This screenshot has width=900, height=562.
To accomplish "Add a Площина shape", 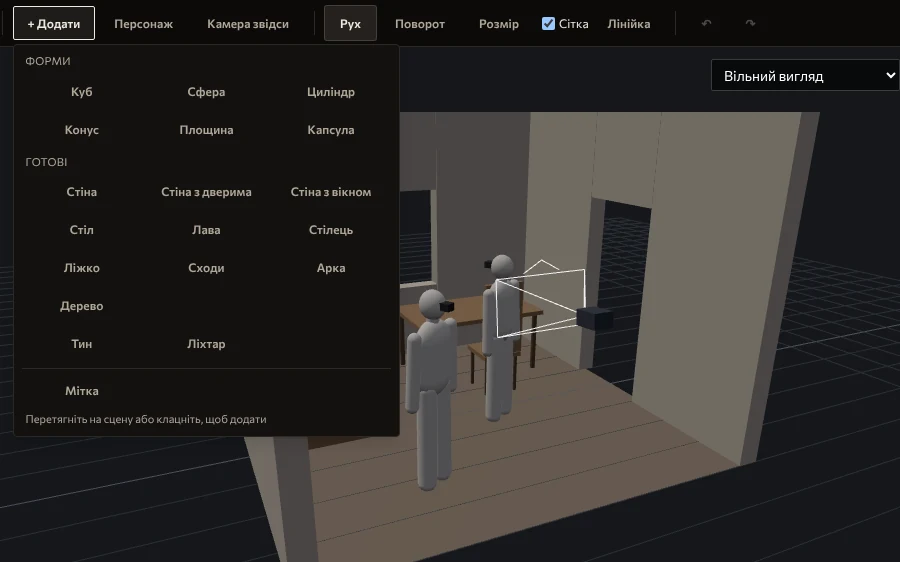I will pos(206,130).
